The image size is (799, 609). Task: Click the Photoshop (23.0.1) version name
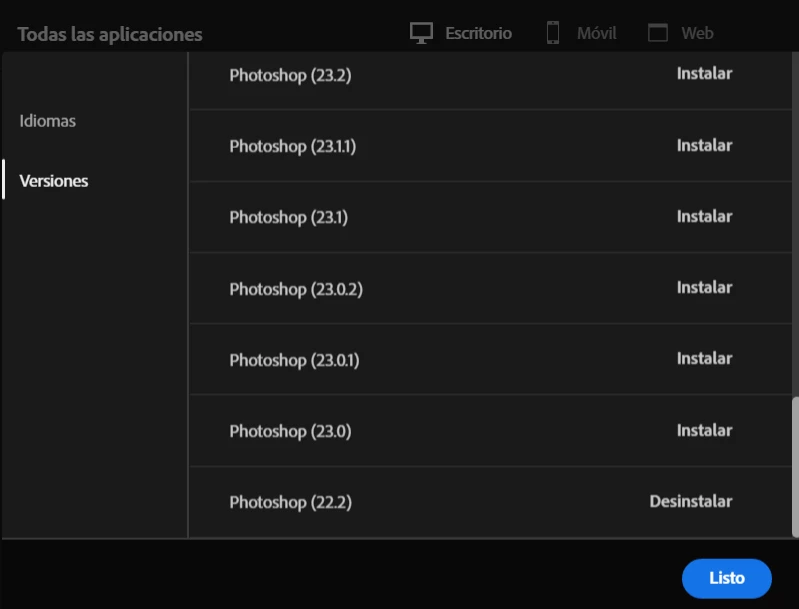click(295, 360)
